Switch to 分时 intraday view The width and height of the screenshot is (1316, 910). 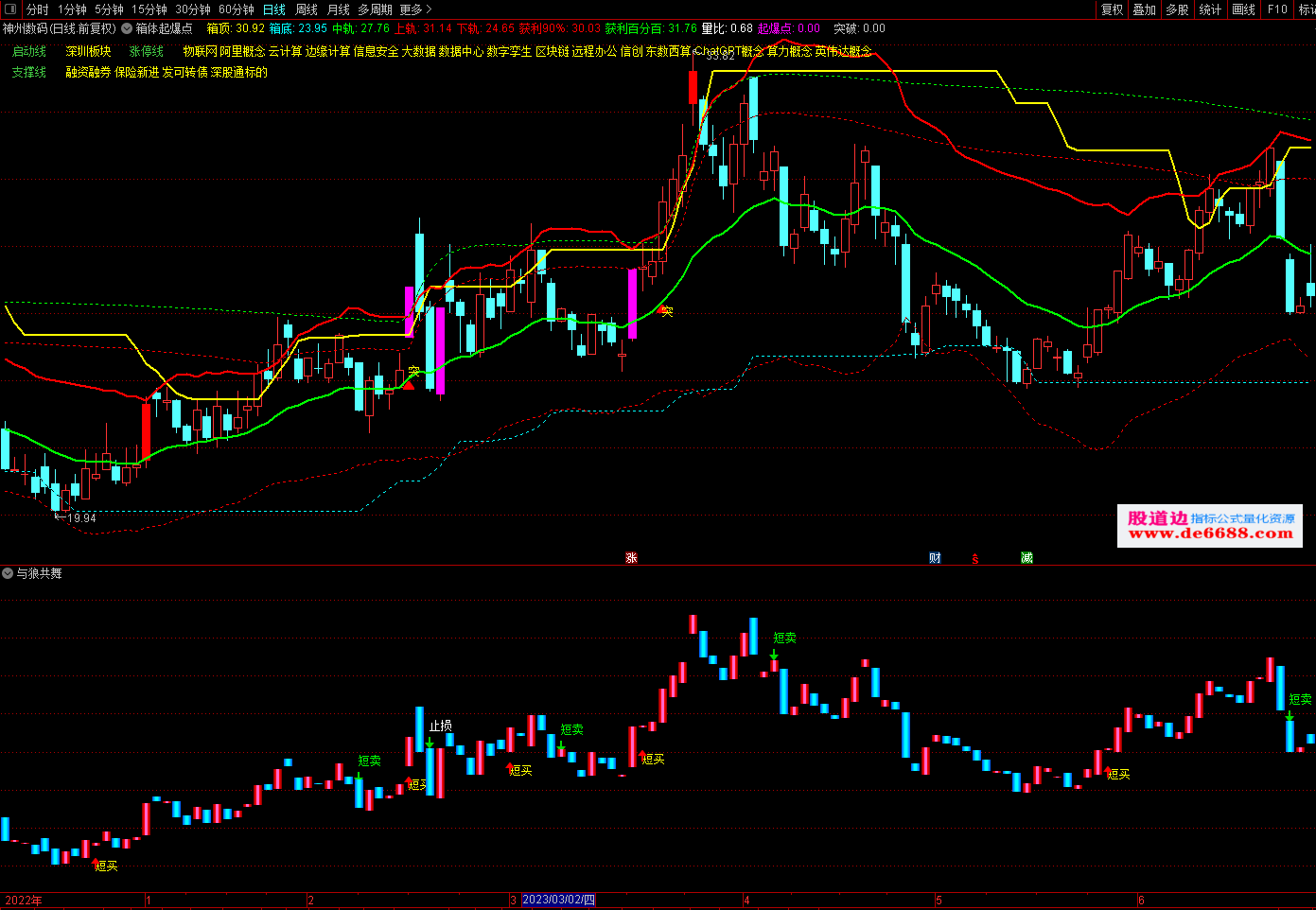point(38,9)
